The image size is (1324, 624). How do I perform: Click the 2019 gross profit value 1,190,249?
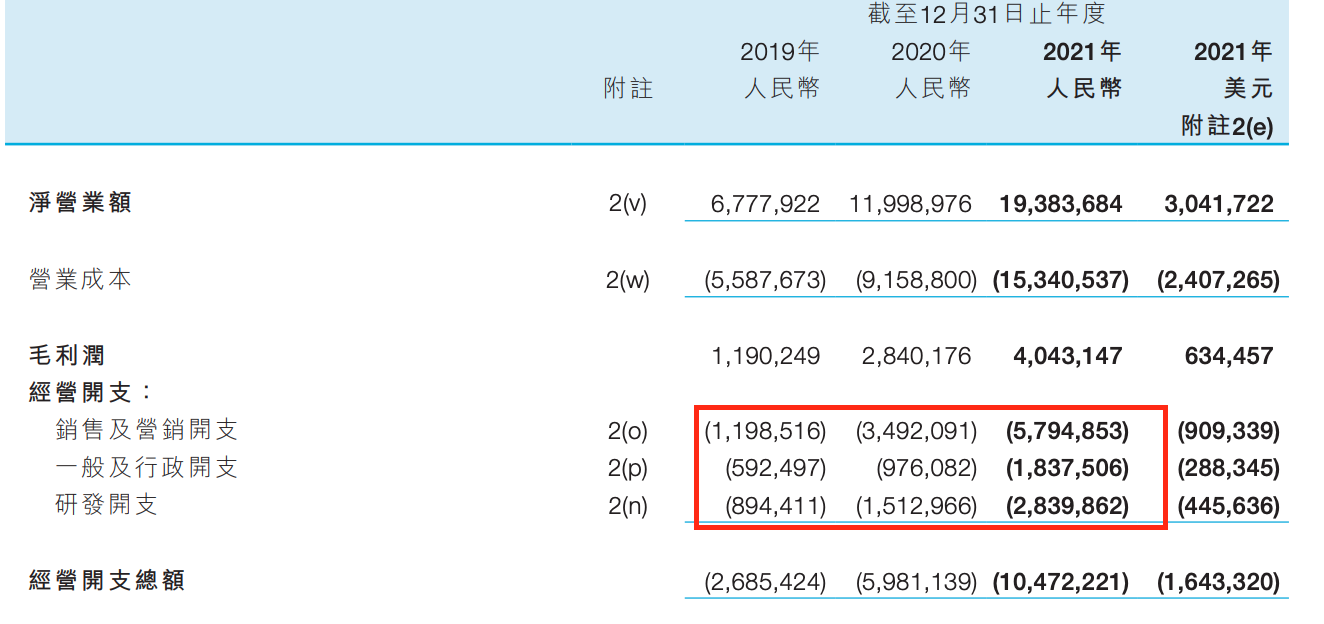pos(768,356)
